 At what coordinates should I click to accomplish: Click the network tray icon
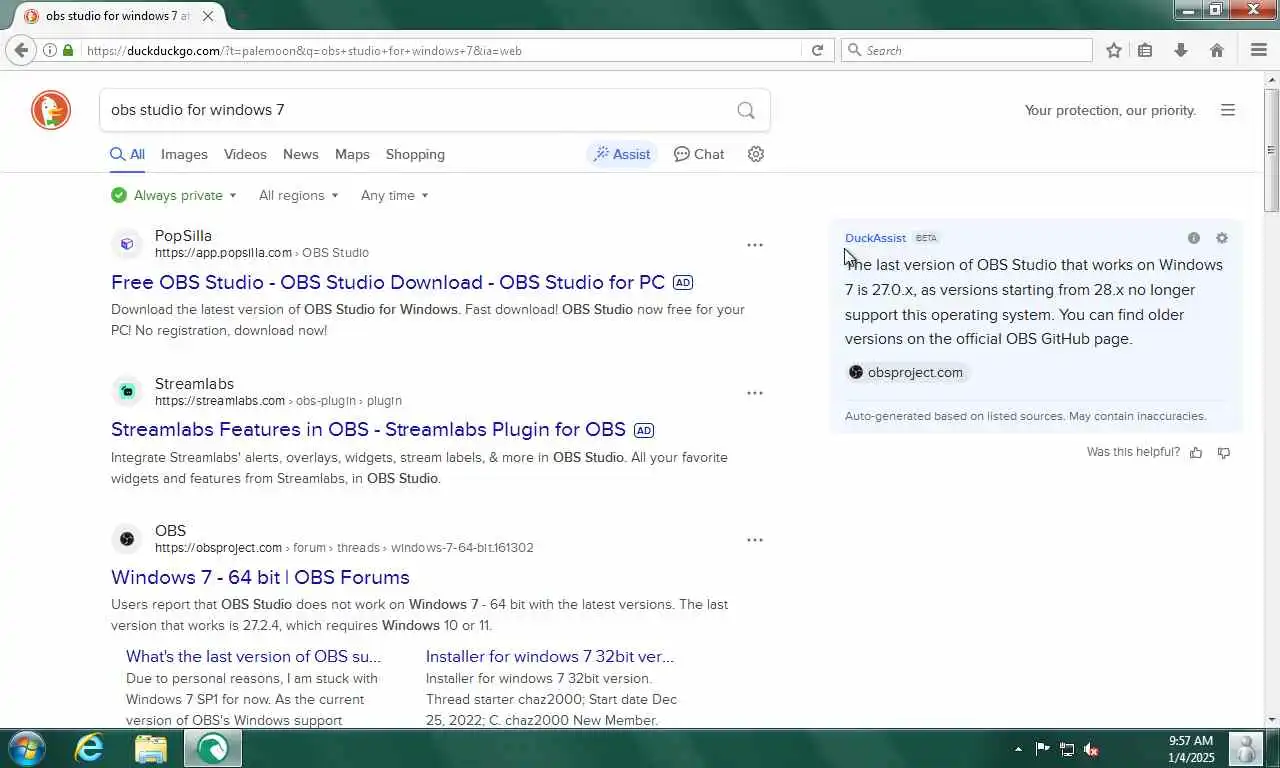[1067, 749]
